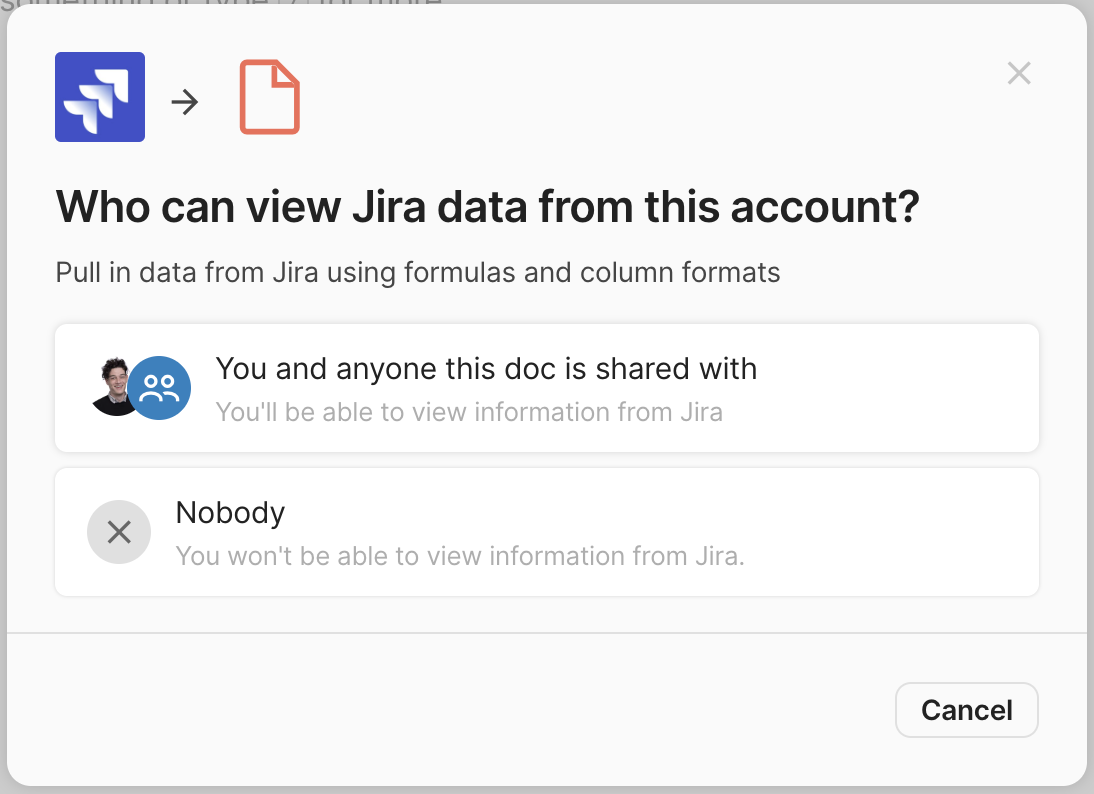Click the "Pull in data from Jira" description text
This screenshot has height=794, width=1094.
(x=417, y=273)
